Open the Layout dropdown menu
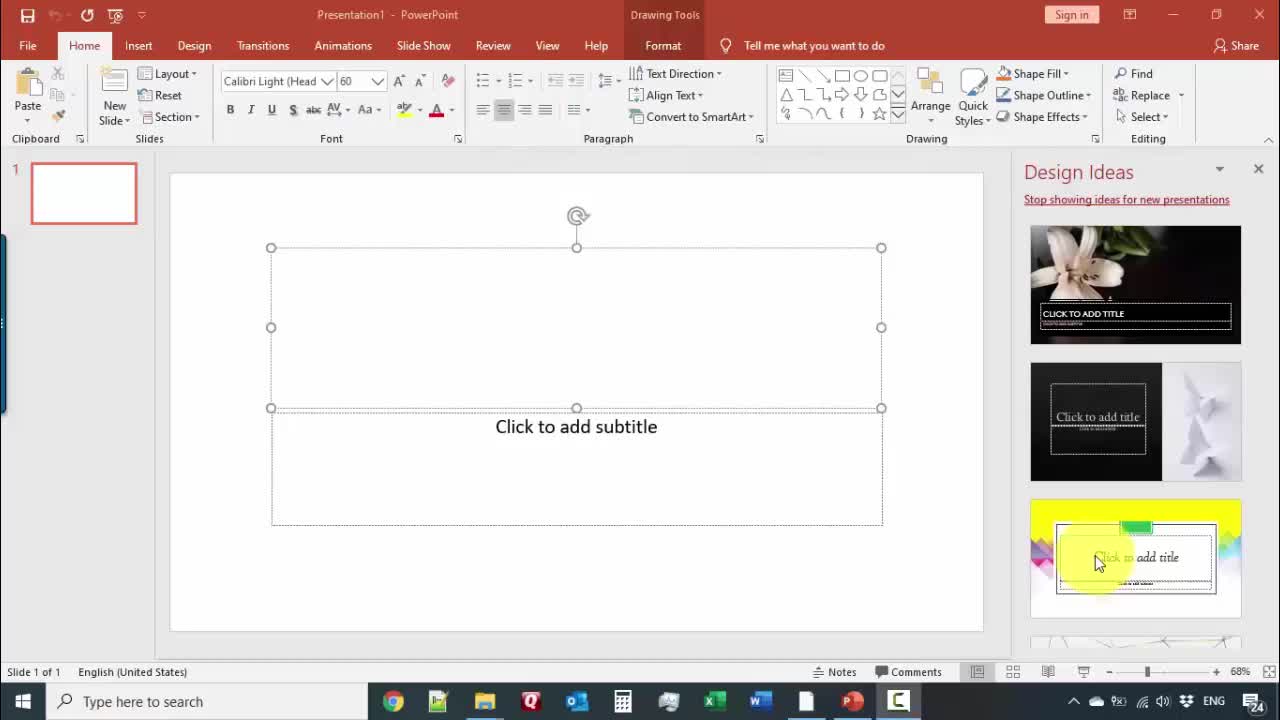The width and height of the screenshot is (1280, 720). (x=168, y=74)
